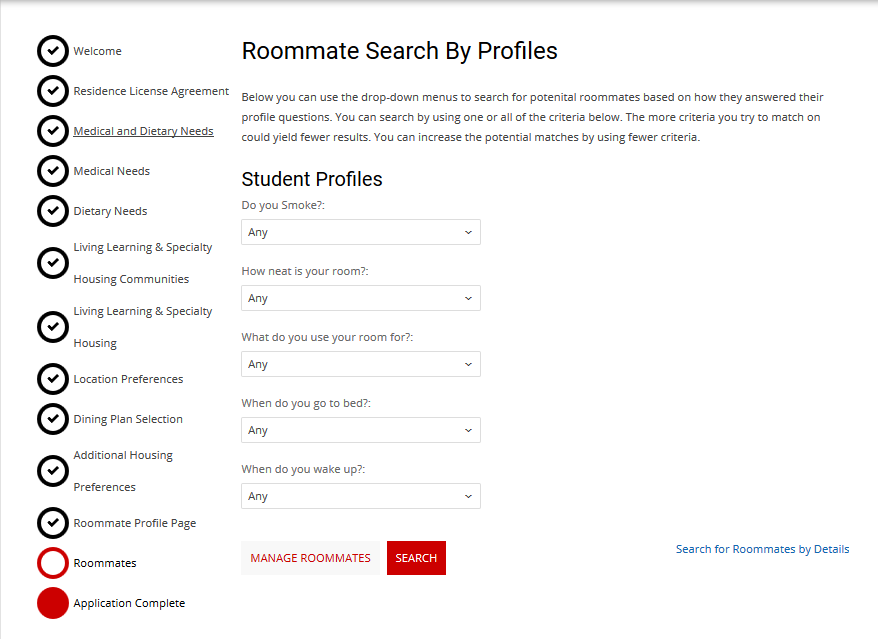878x639 pixels.
Task: Click the empty red Roommates step circle
Action: click(53, 563)
